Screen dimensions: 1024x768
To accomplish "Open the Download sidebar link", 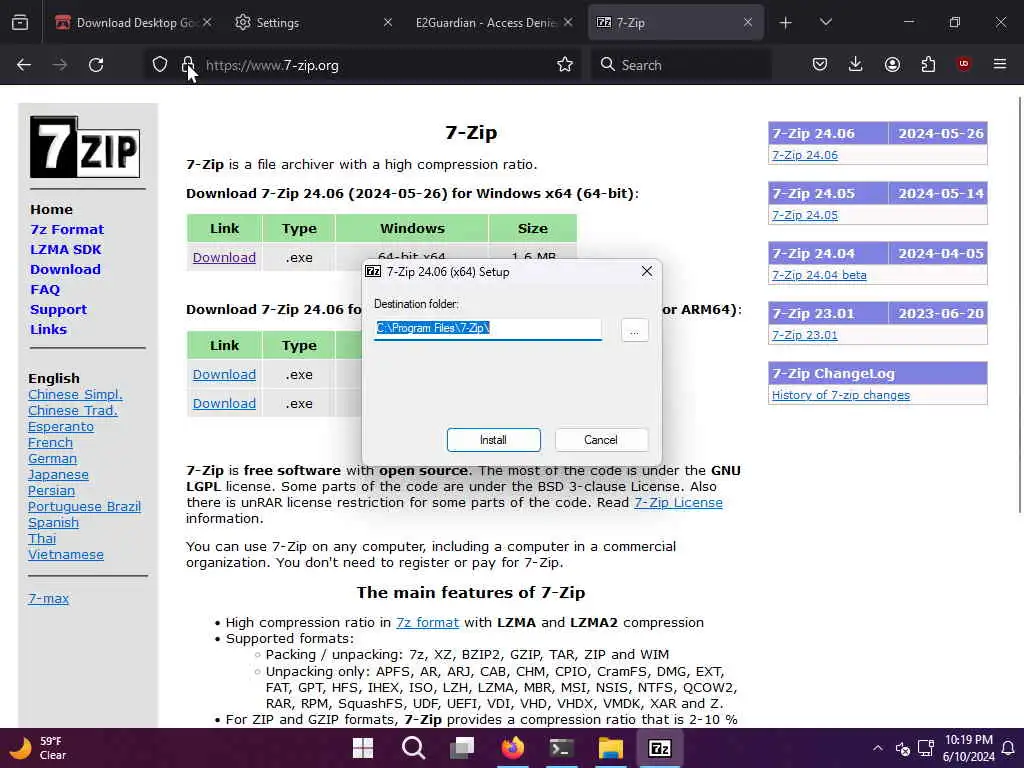I will tap(65, 269).
